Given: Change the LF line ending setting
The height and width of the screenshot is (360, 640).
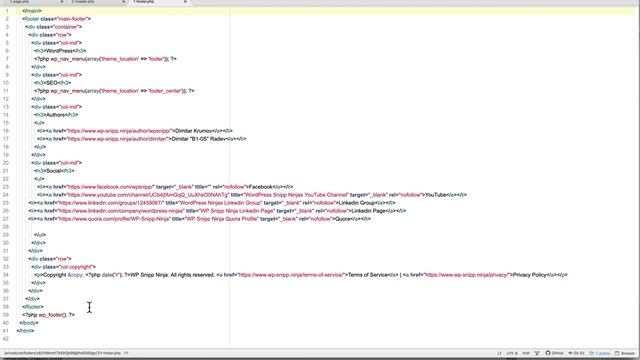Looking at the screenshot, I should (x=499, y=353).
